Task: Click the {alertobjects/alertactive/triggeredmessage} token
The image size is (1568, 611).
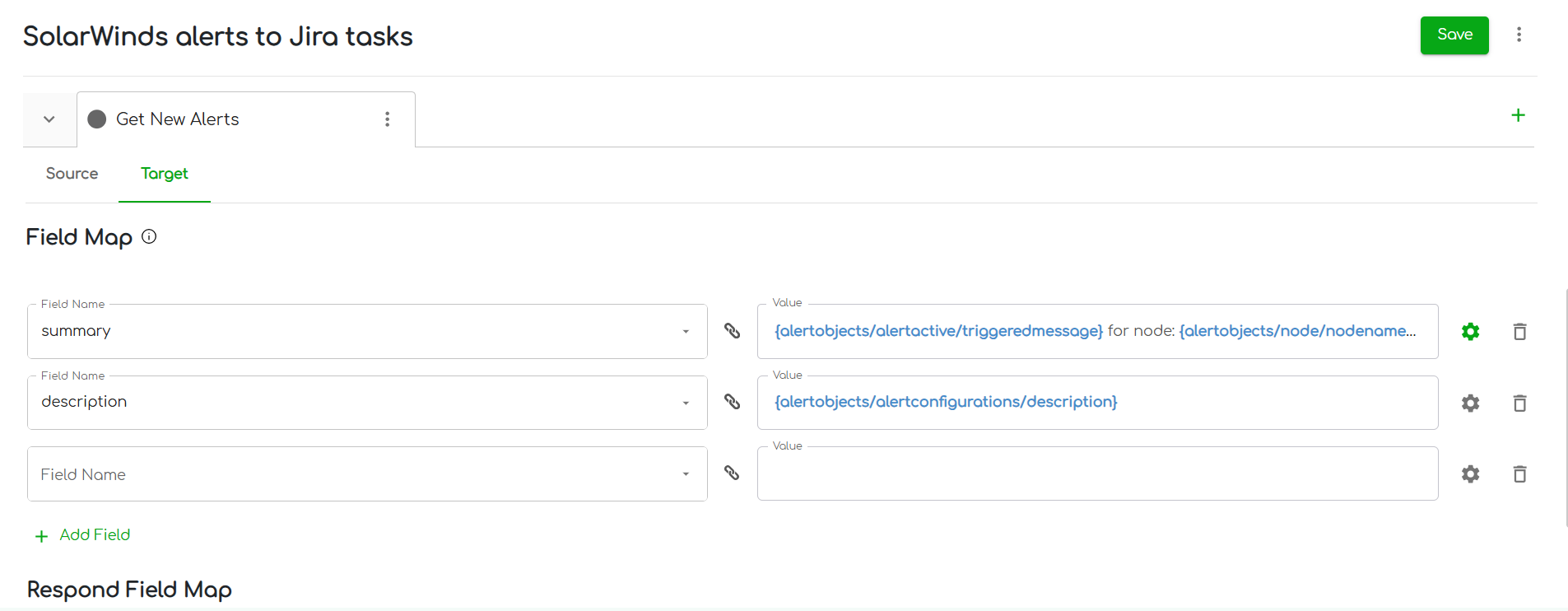Action: coord(938,331)
